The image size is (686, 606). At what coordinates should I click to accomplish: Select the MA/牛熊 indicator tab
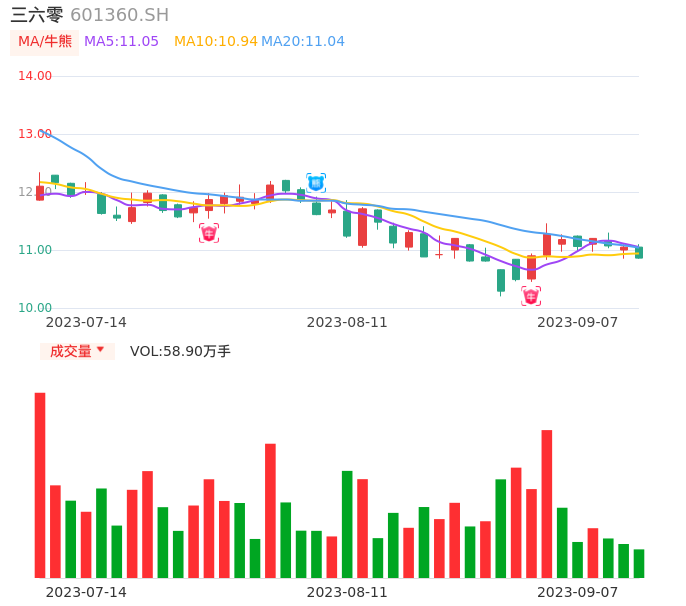point(45,42)
